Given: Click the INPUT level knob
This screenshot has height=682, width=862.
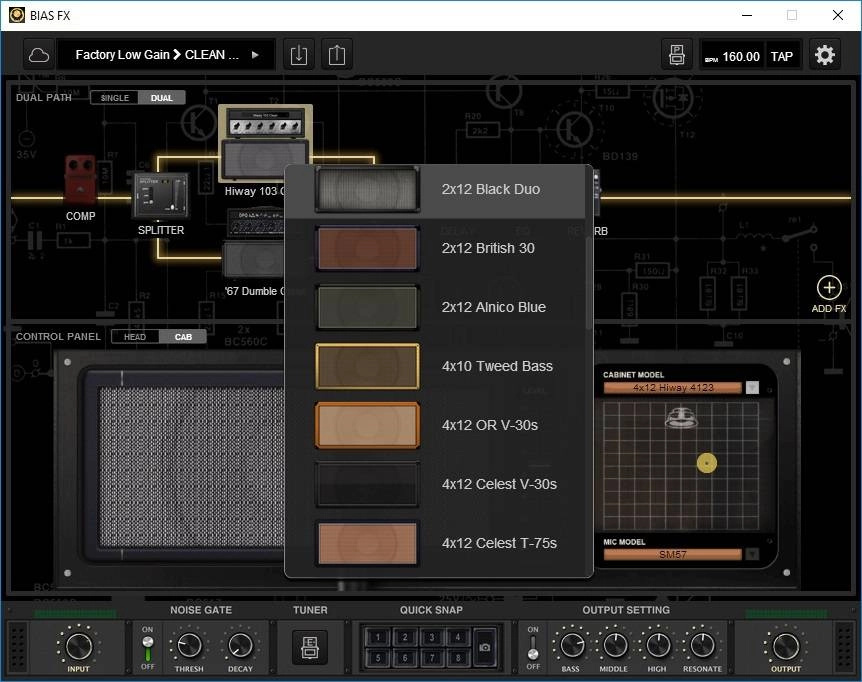Looking at the screenshot, I should click(79, 646).
